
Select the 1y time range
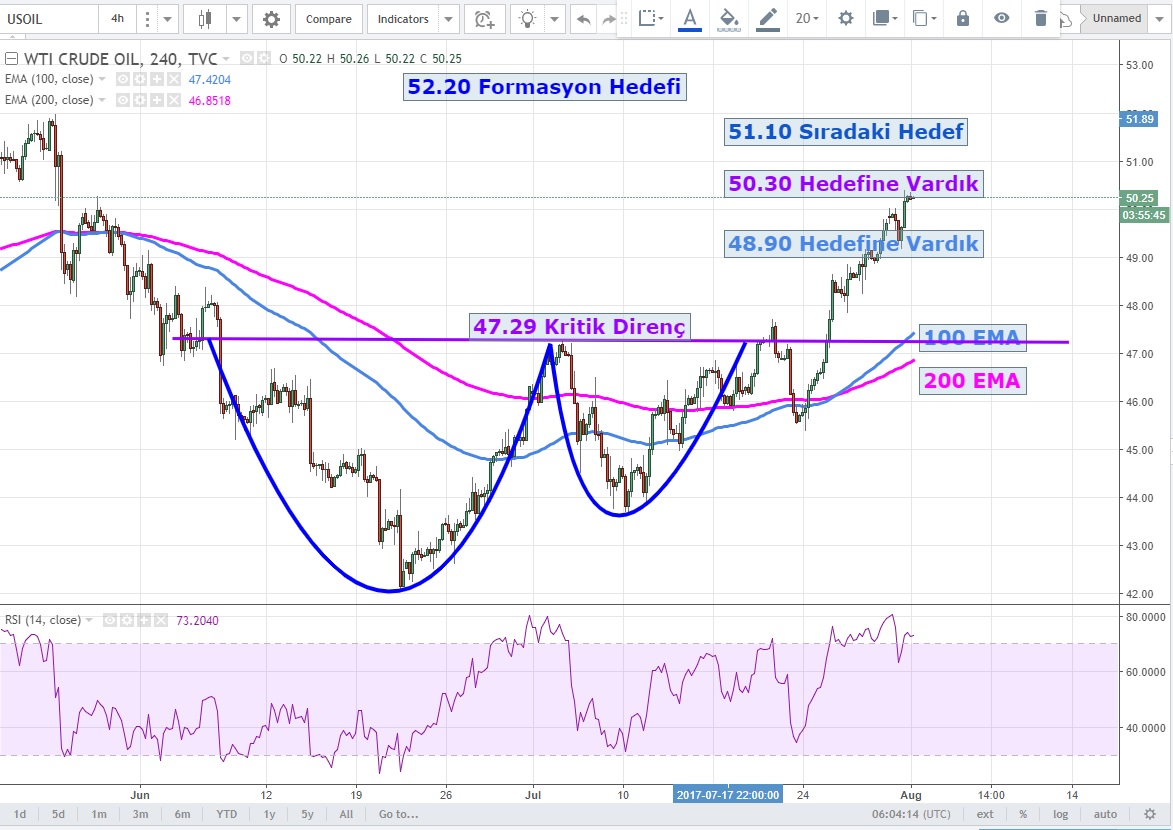point(269,814)
